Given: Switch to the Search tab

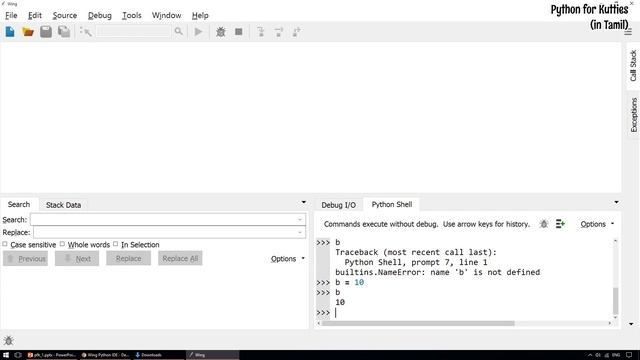Looking at the screenshot, I should (x=19, y=204).
